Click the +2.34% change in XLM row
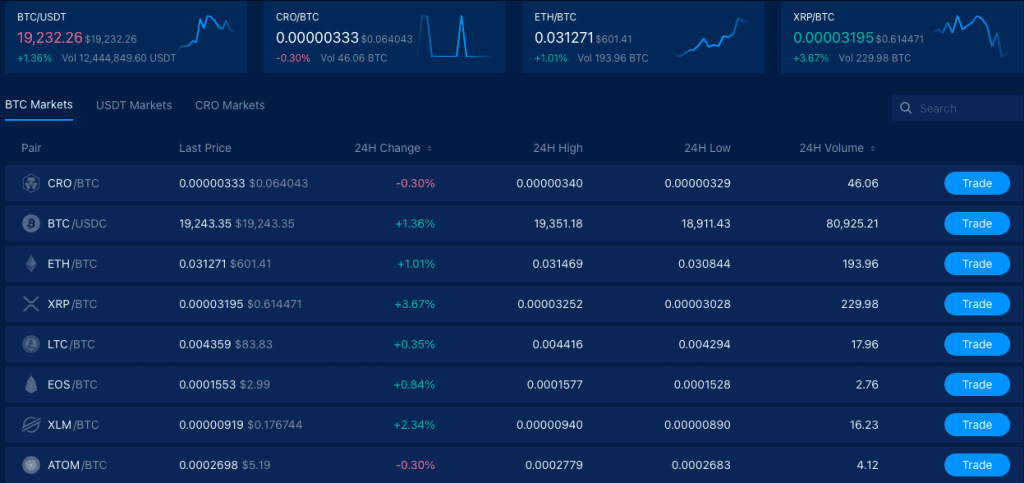This screenshot has width=1024, height=483. (x=414, y=425)
